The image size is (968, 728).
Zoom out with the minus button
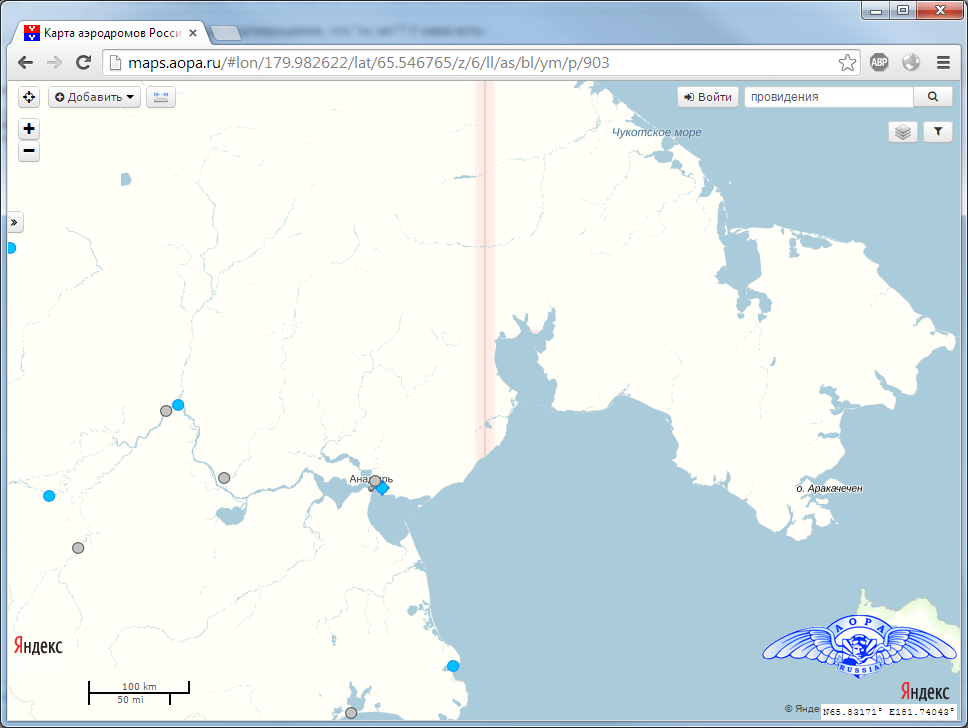click(x=29, y=152)
